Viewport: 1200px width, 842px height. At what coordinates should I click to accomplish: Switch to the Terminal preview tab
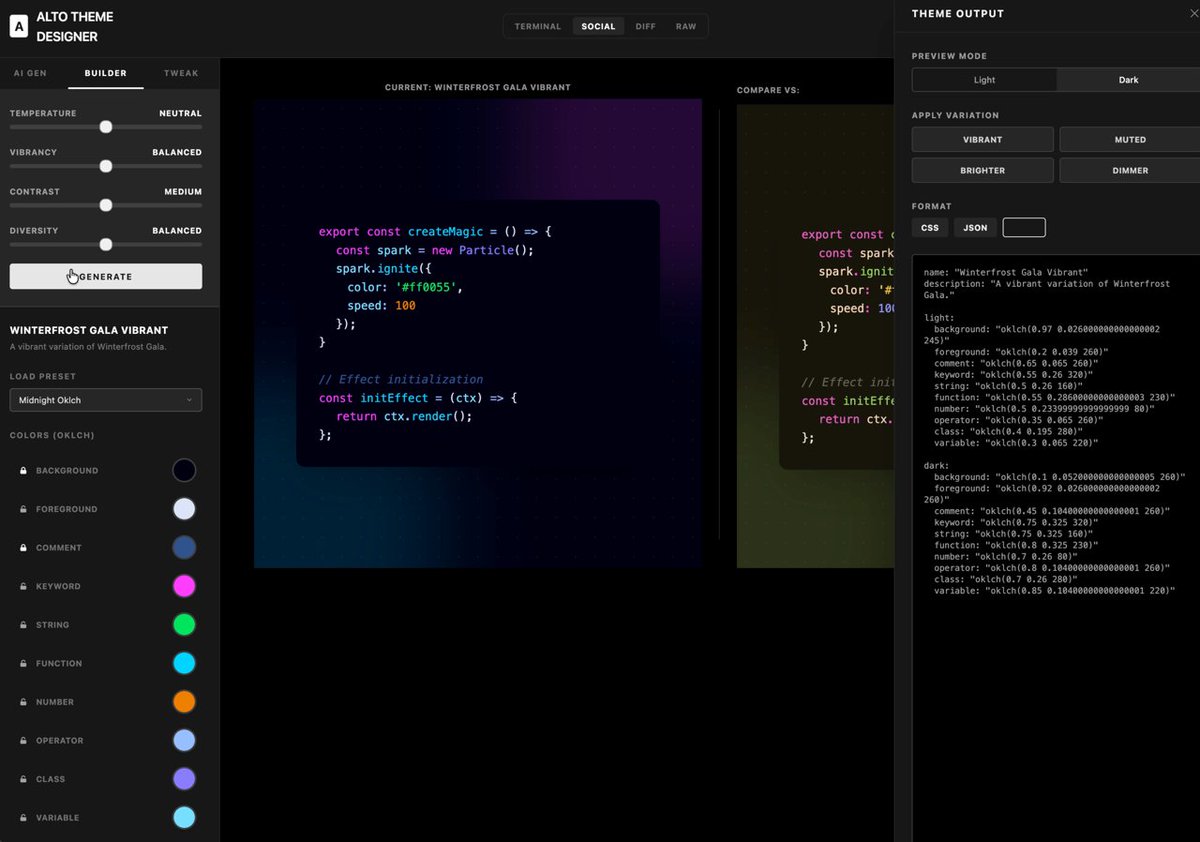[538, 26]
